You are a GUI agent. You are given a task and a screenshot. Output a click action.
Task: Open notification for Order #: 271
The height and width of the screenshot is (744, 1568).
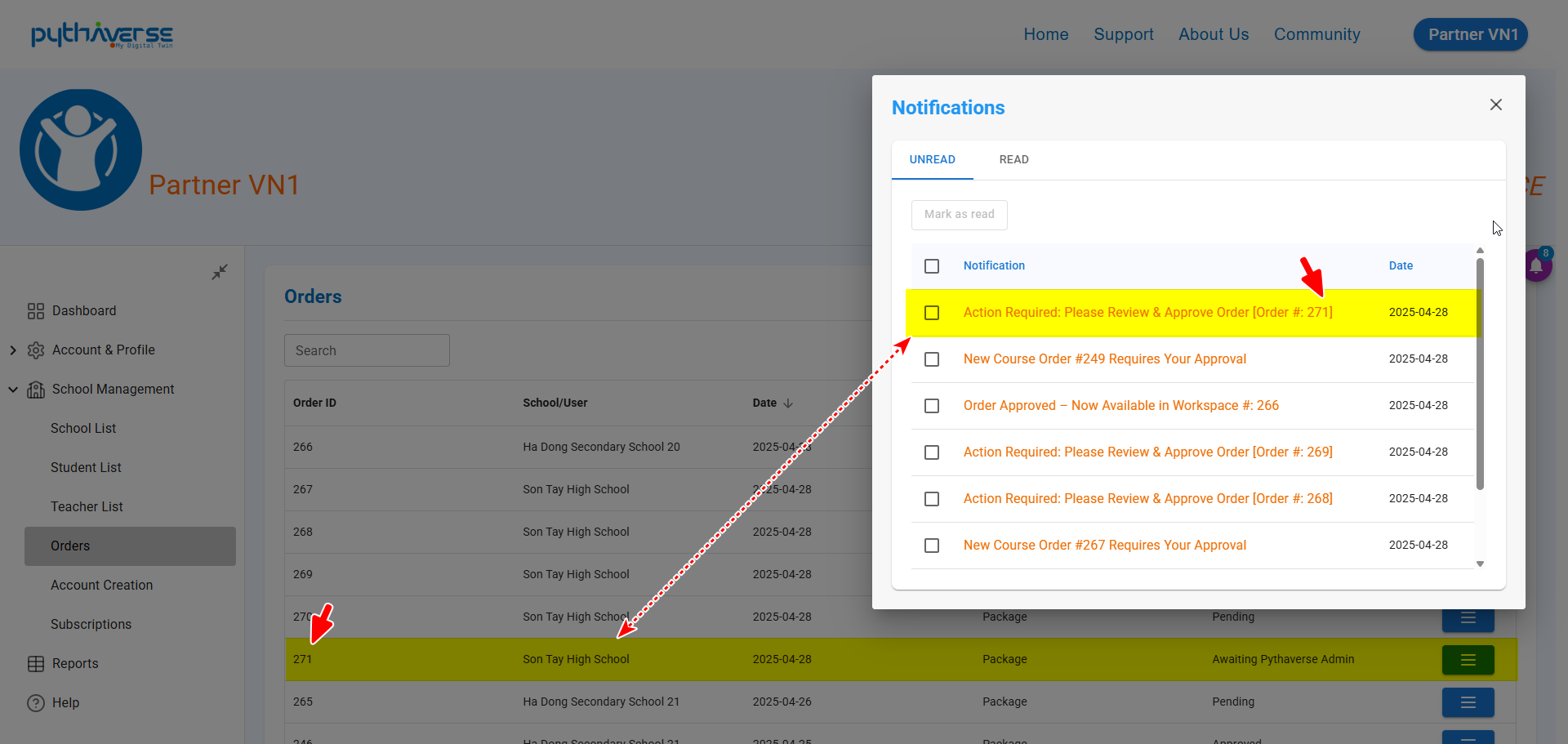point(1147,313)
